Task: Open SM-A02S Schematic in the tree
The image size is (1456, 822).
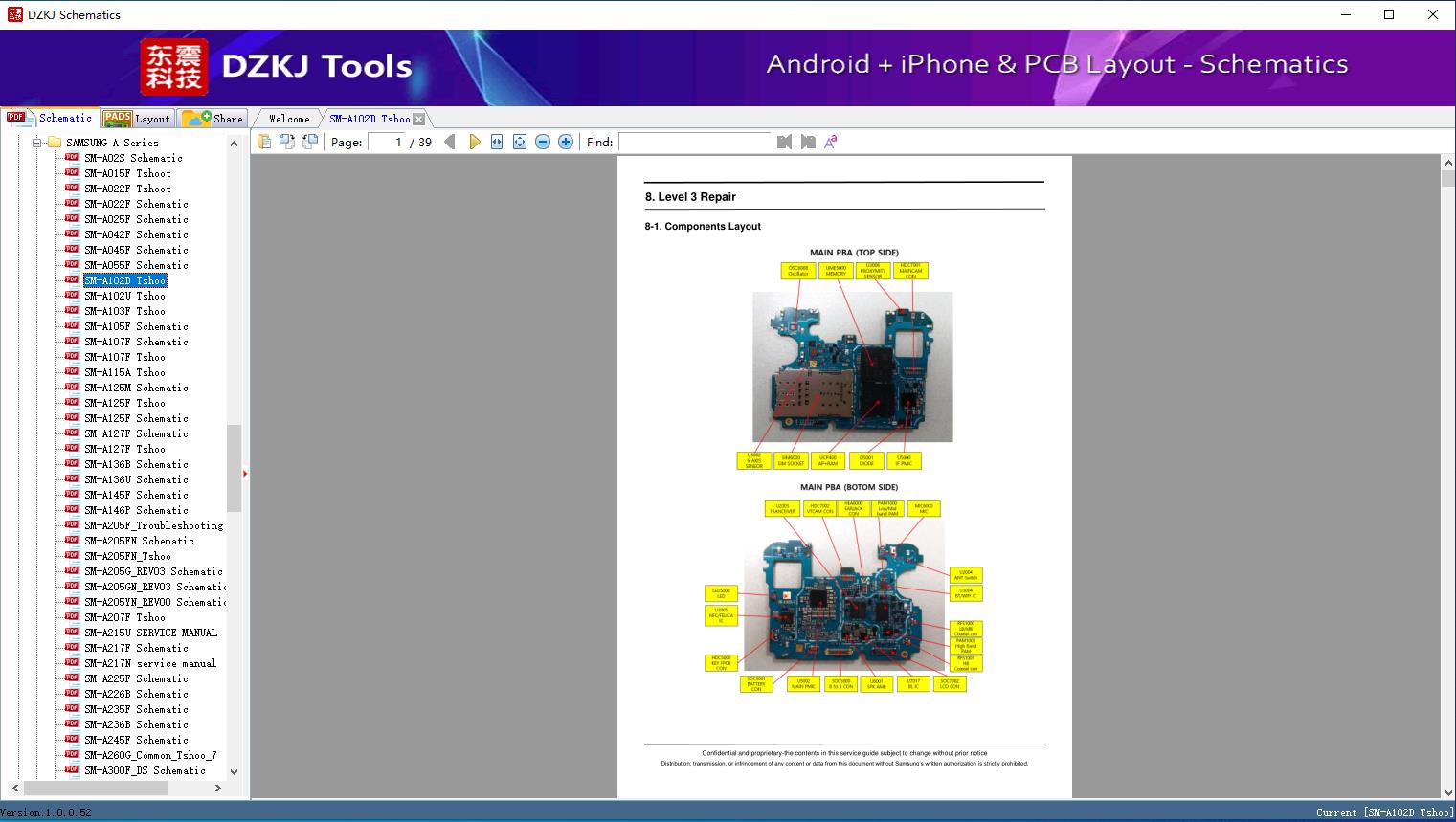Action: (x=133, y=158)
